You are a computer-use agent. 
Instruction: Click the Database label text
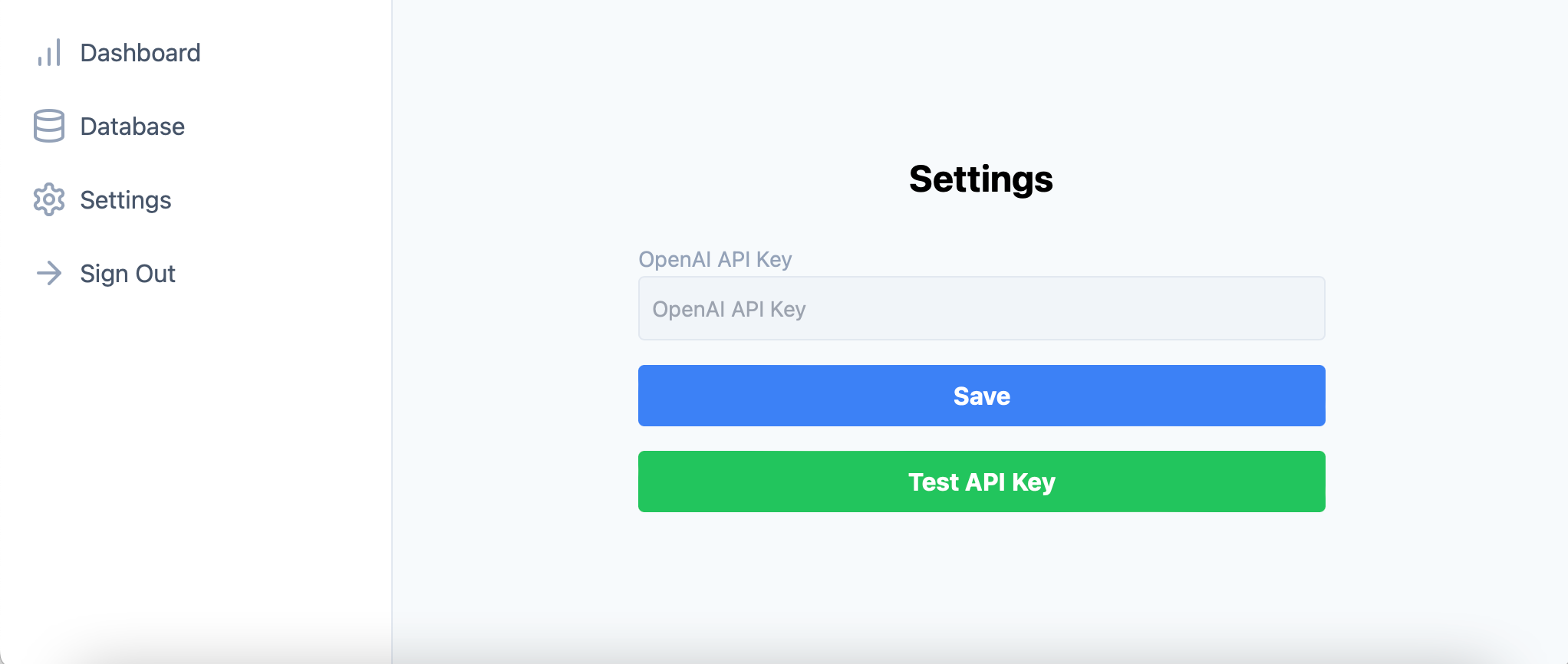click(x=131, y=127)
